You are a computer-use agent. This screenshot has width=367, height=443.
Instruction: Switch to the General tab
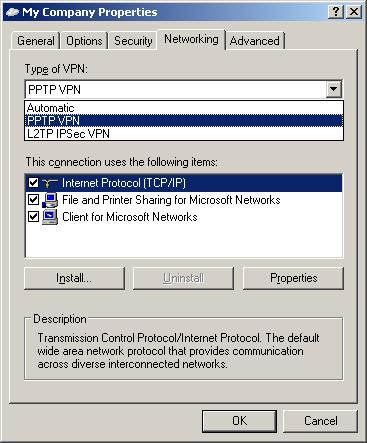[36, 41]
